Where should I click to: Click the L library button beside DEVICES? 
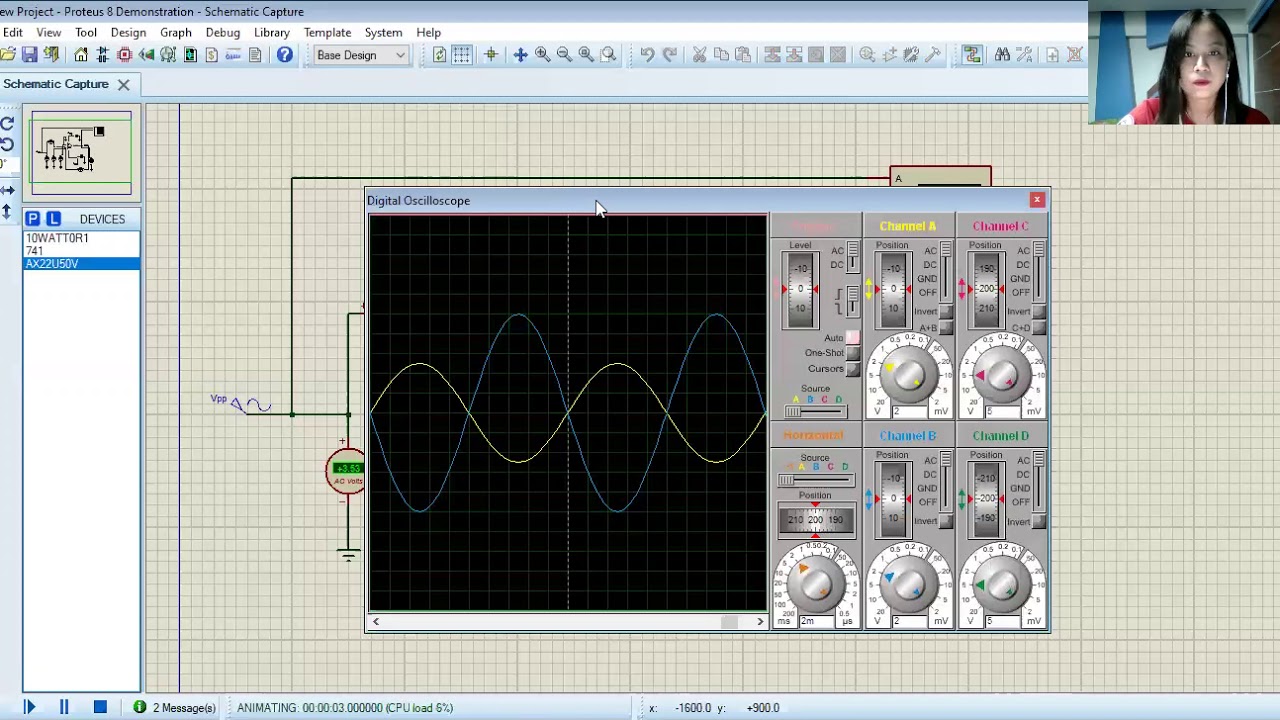coord(53,219)
